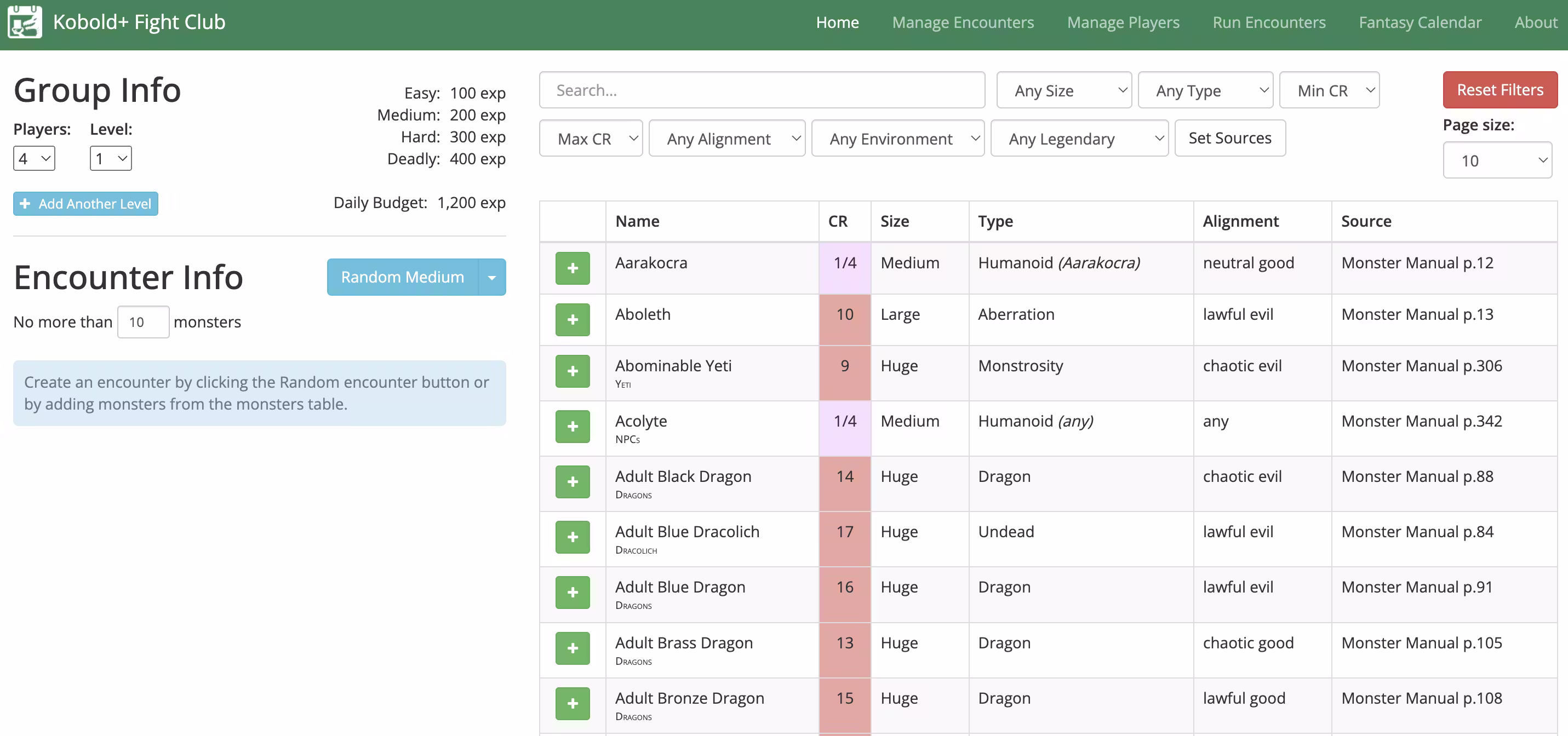Expand the Random Medium arrow dropdown

pyautogui.click(x=492, y=277)
